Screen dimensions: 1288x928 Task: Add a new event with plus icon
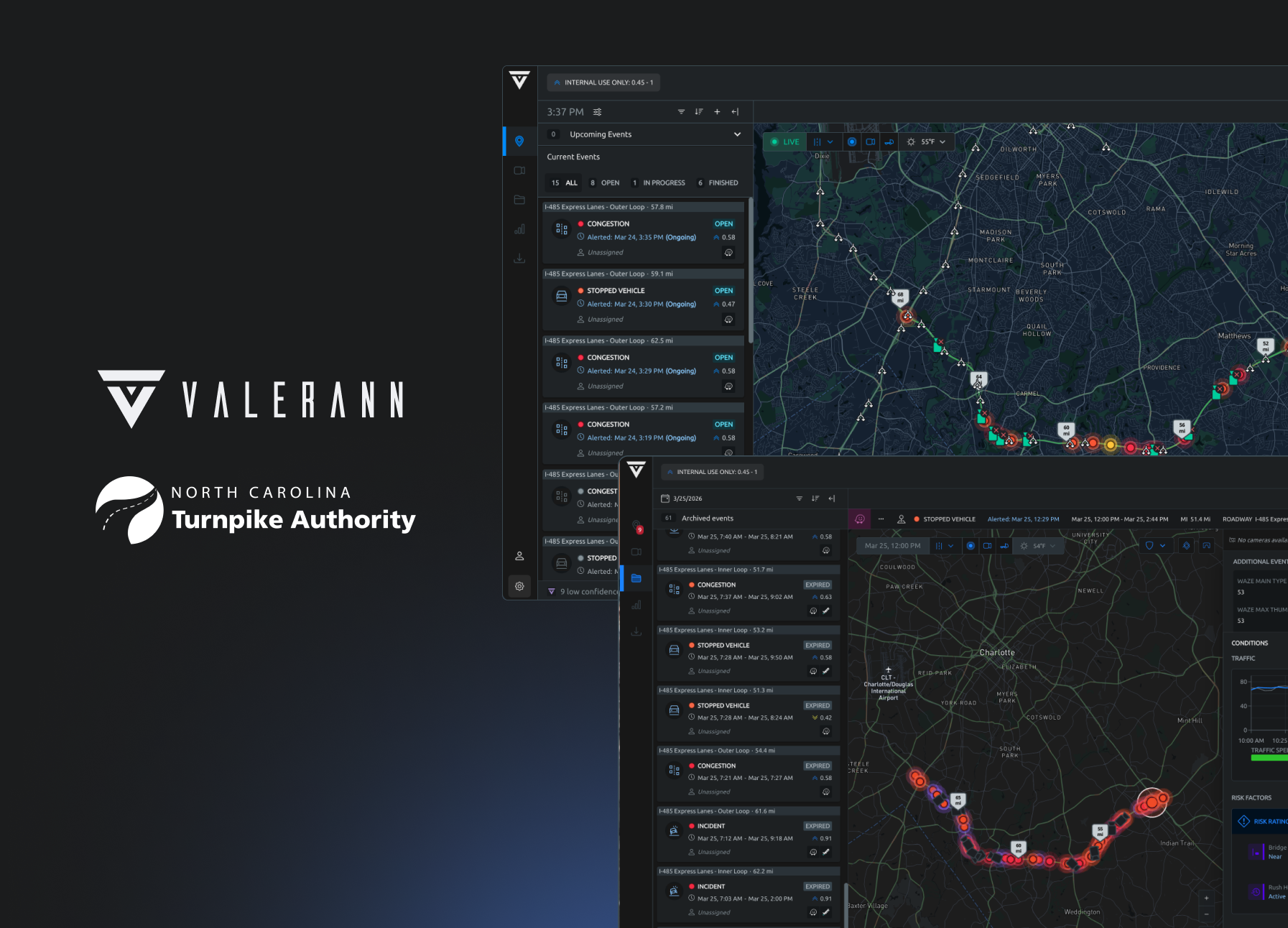click(717, 112)
